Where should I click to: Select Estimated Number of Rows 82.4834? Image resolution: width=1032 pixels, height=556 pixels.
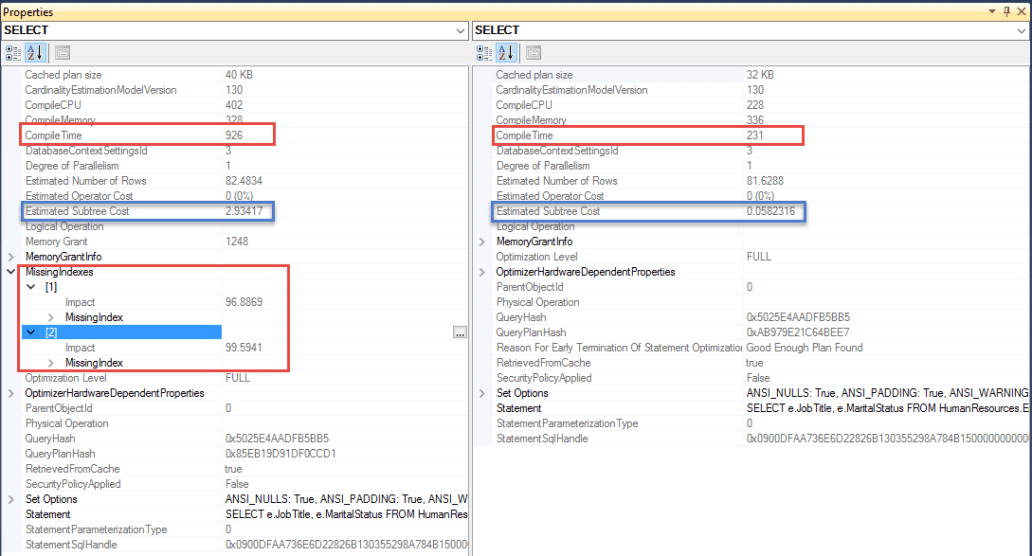pos(244,181)
